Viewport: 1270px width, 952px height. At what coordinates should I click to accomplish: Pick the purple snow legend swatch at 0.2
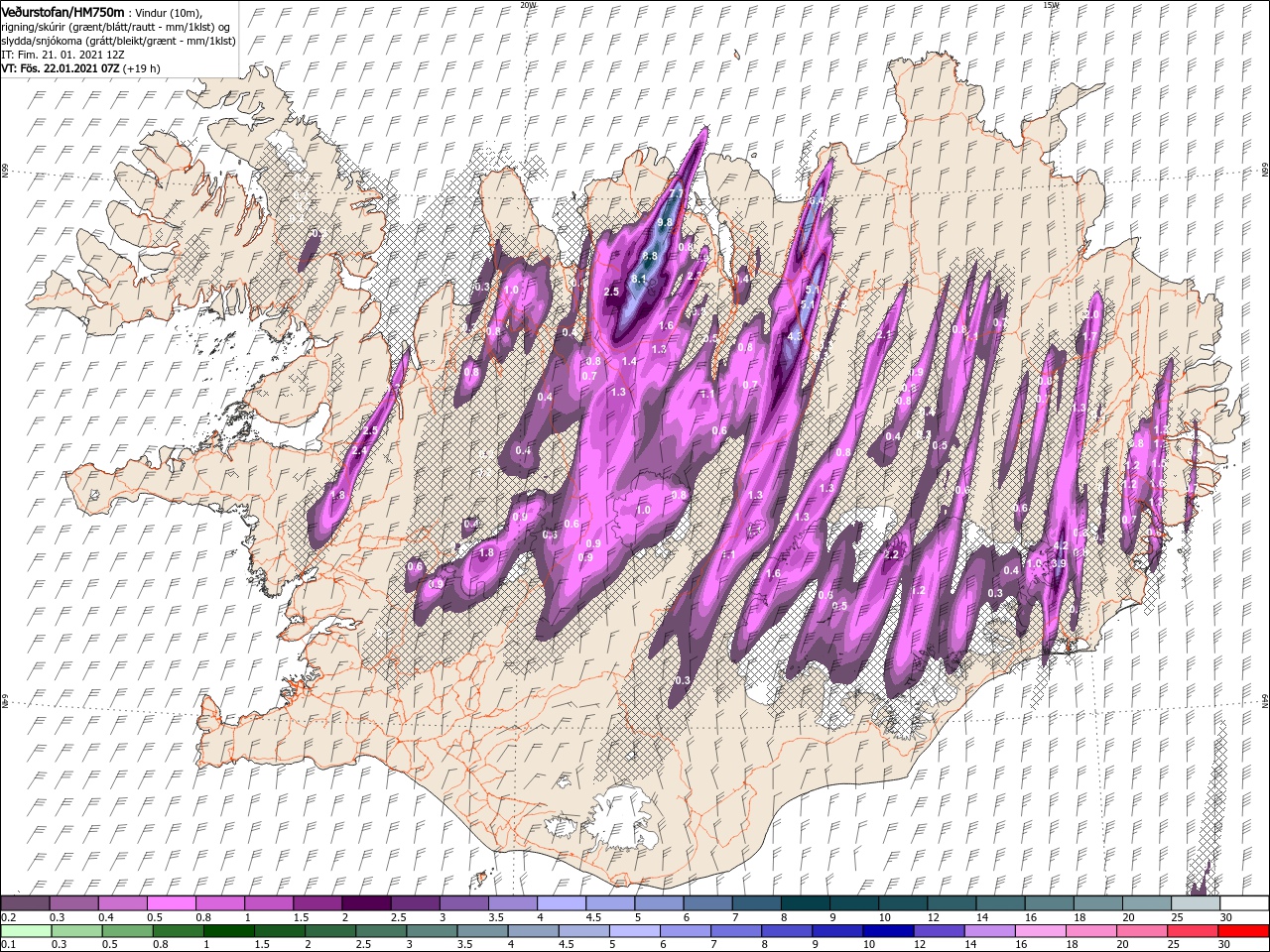25,903
